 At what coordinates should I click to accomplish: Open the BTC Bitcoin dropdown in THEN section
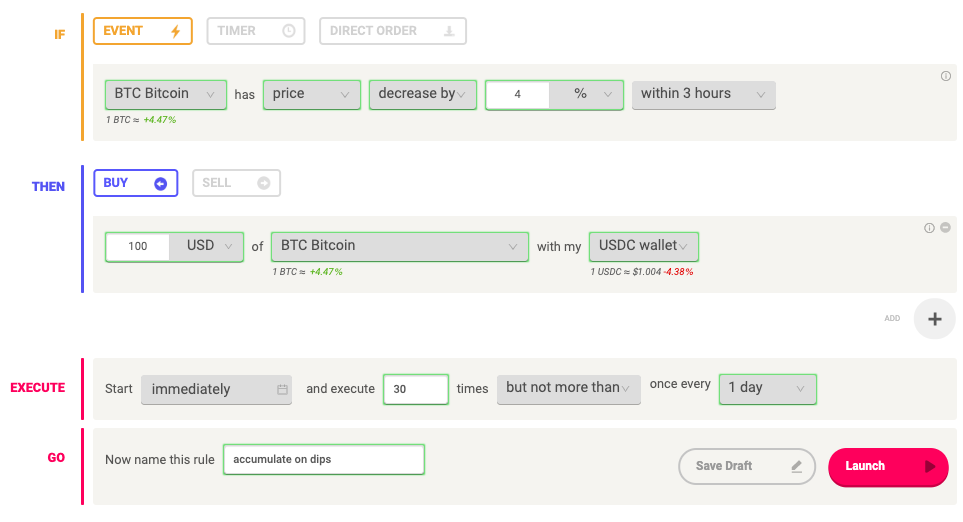(400, 247)
